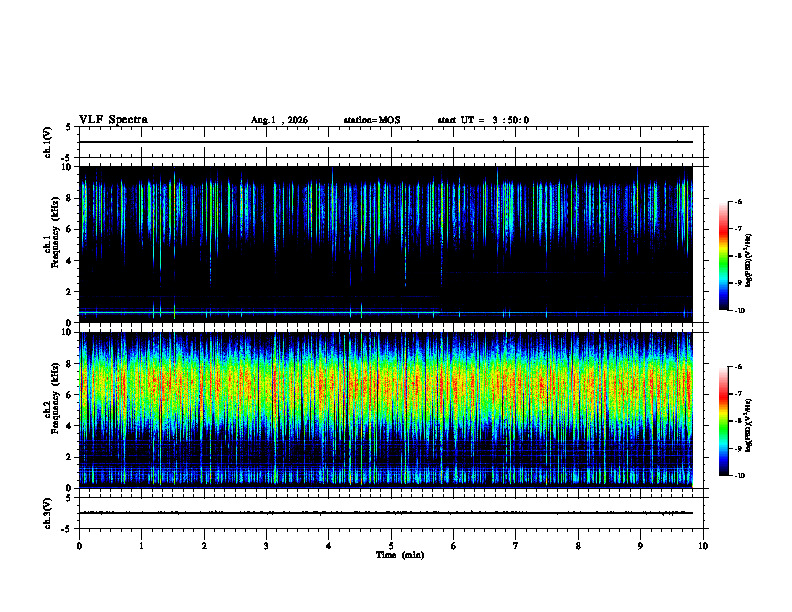The width and height of the screenshot is (792, 612).
Task: Click the "station=MOS" header label
Action: pyautogui.click(x=372, y=120)
